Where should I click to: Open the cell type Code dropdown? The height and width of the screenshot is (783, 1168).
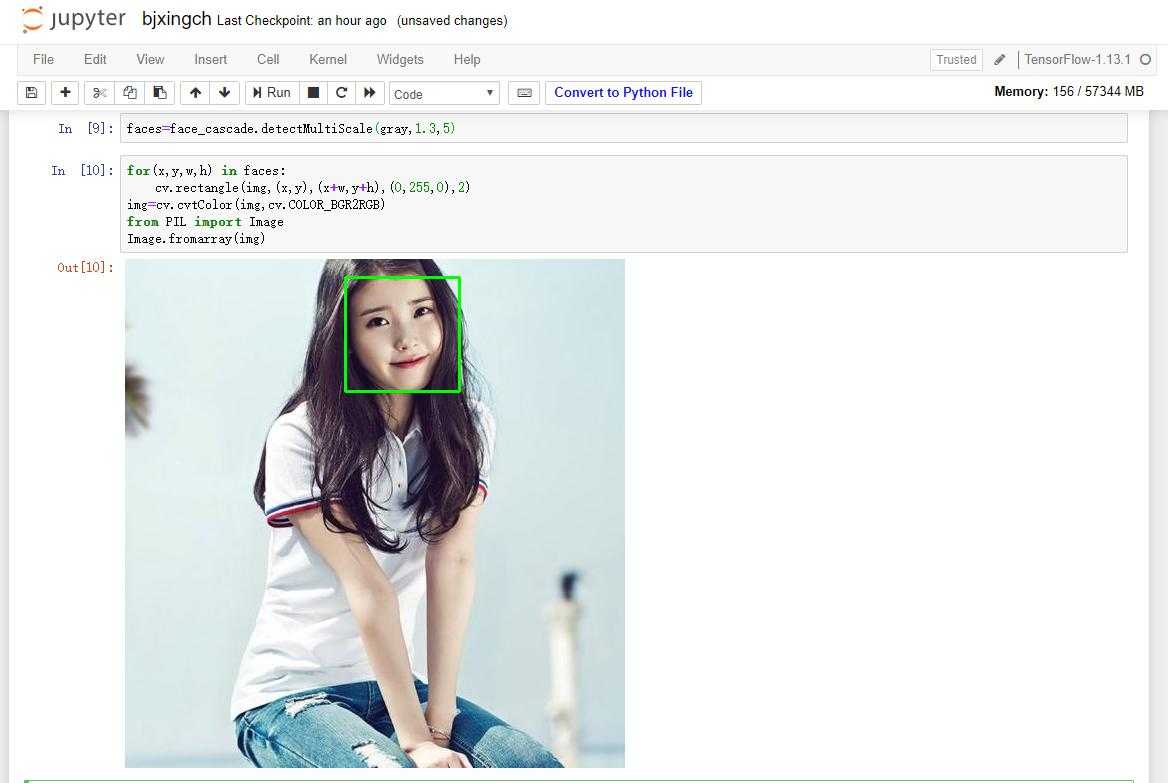444,93
